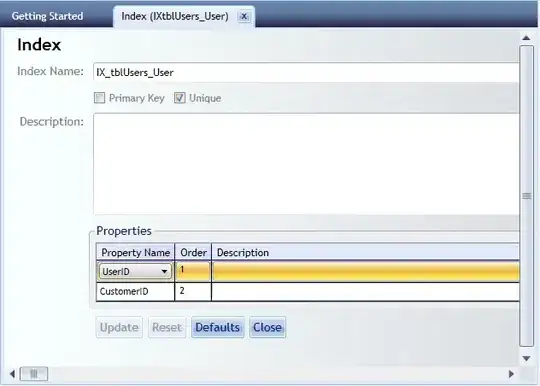Select the Description cell of CustomerID row

[x=365, y=291]
